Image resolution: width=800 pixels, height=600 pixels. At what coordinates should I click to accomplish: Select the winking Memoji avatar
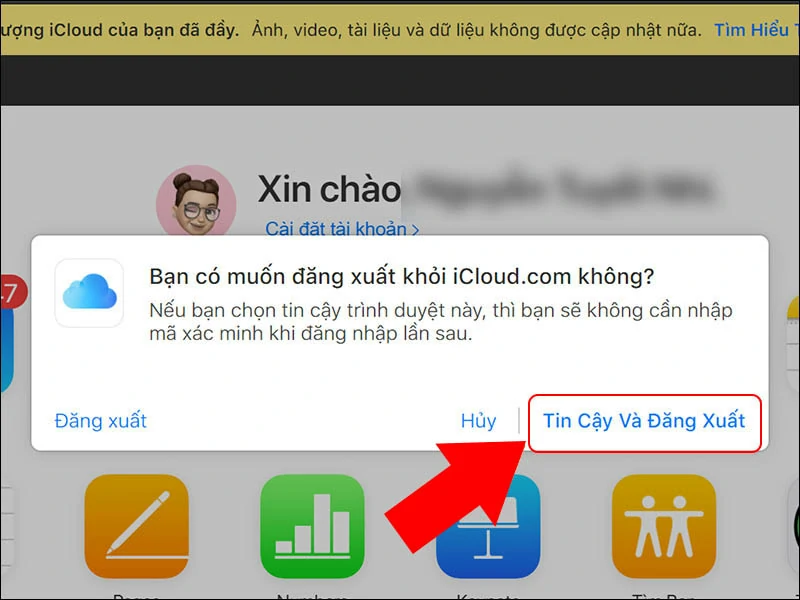coord(196,203)
